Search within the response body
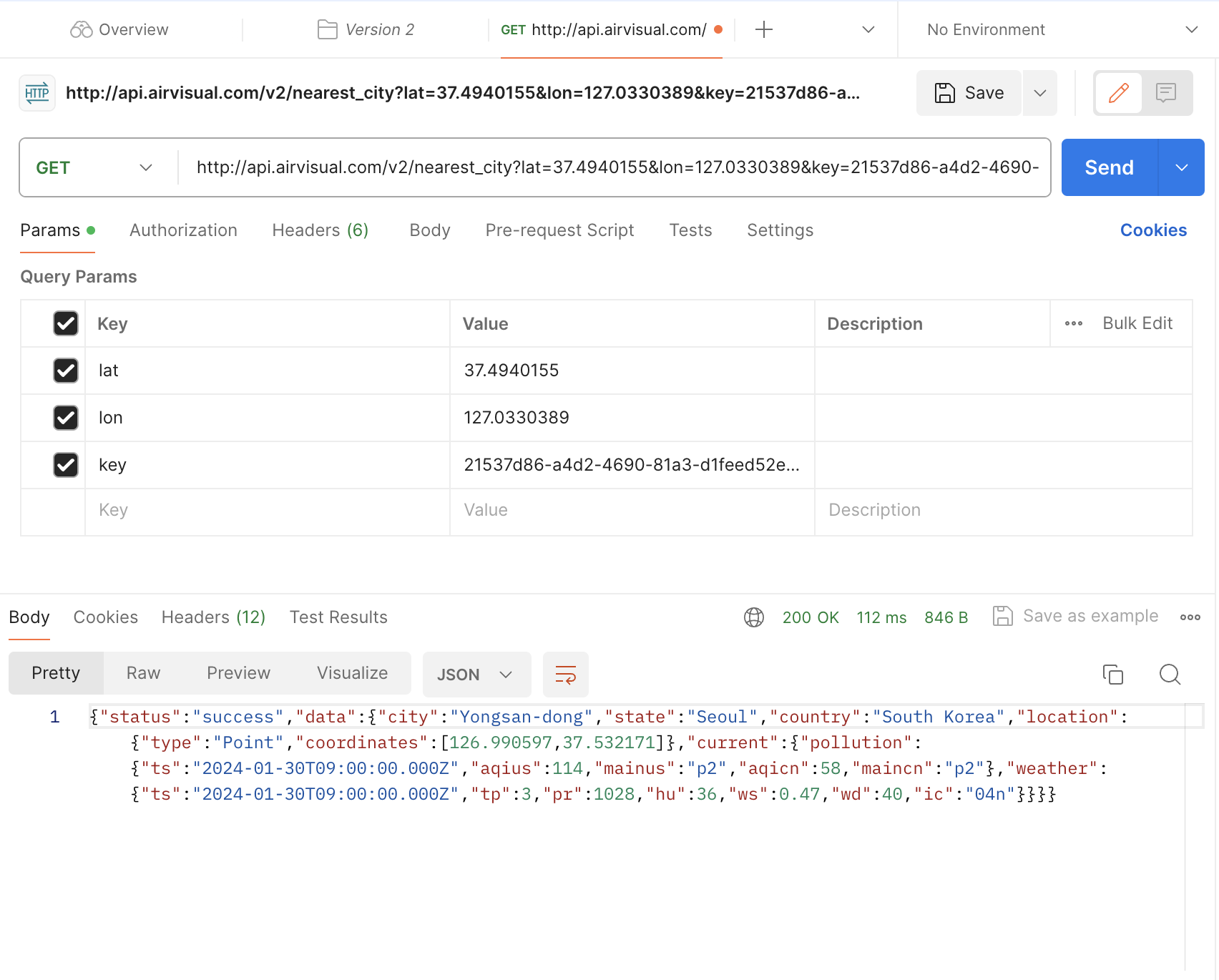The width and height of the screenshot is (1219, 980). 1170,675
